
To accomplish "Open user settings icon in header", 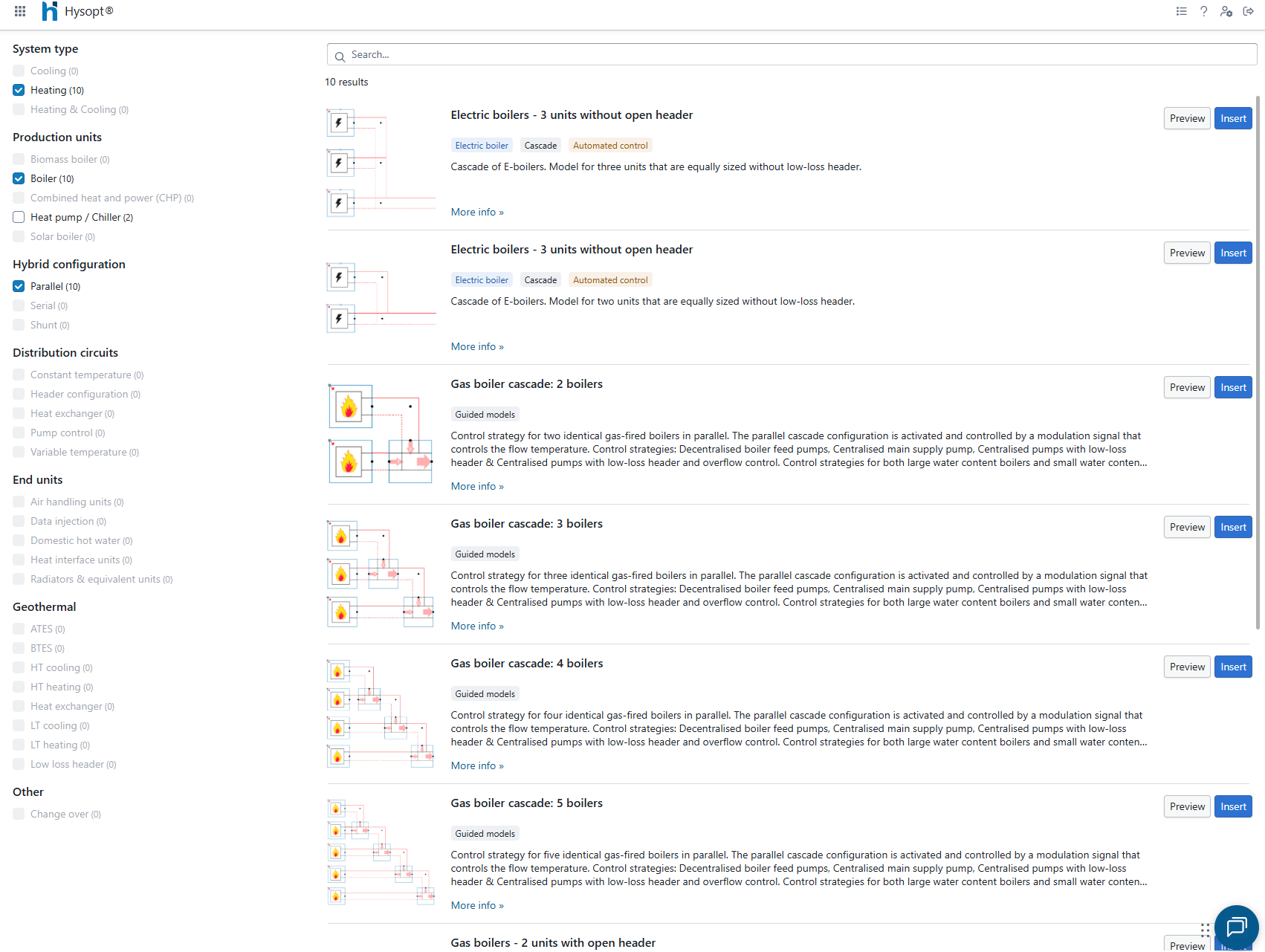I will pyautogui.click(x=1226, y=11).
